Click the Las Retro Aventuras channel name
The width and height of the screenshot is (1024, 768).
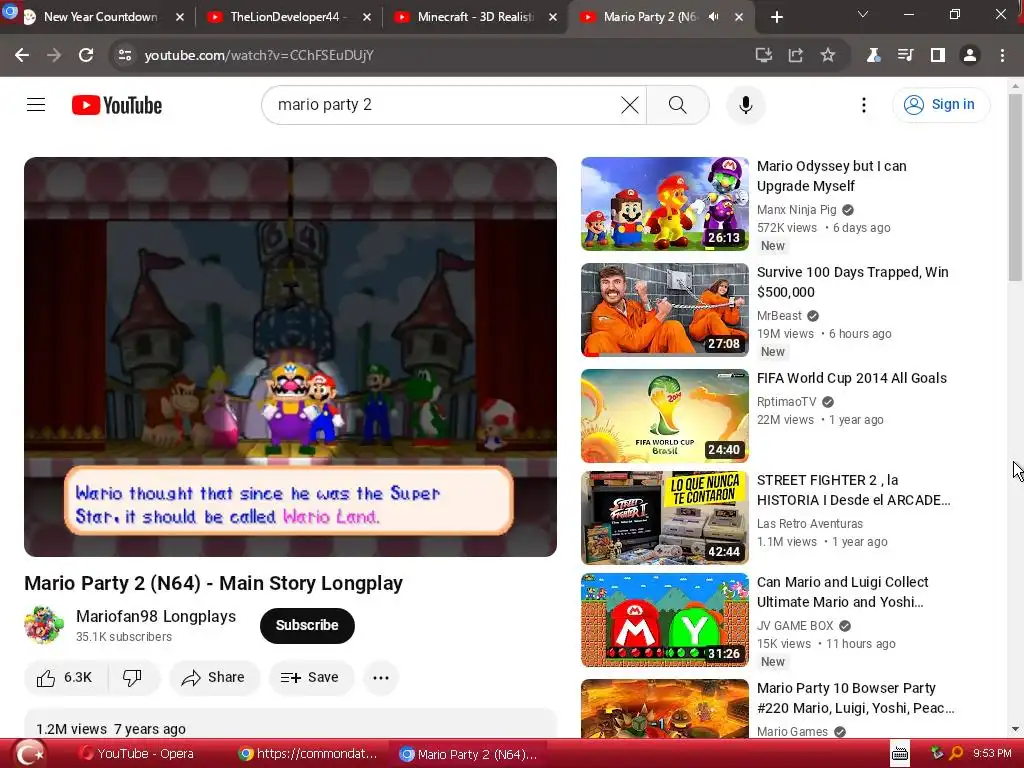[810, 524]
